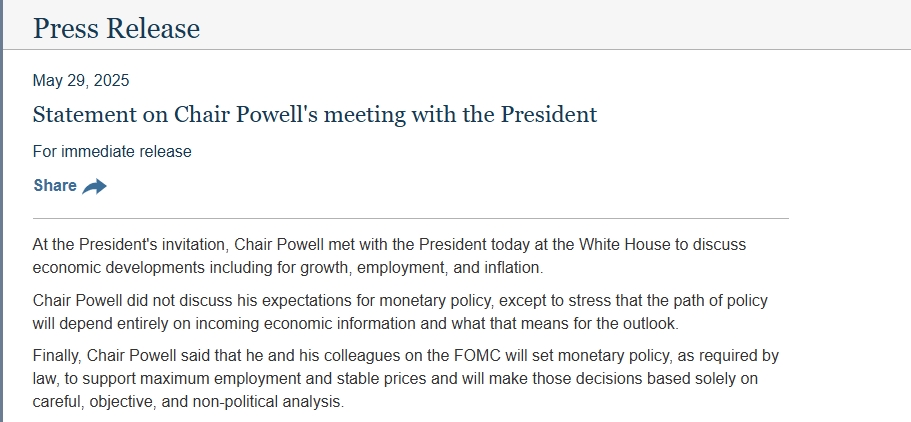Select the statement title about Chair Powell's meeting

point(314,114)
